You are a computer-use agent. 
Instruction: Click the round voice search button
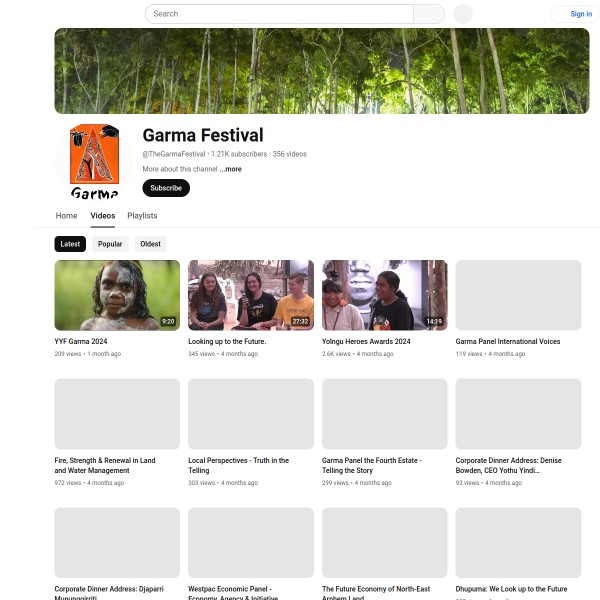pyautogui.click(x=463, y=14)
